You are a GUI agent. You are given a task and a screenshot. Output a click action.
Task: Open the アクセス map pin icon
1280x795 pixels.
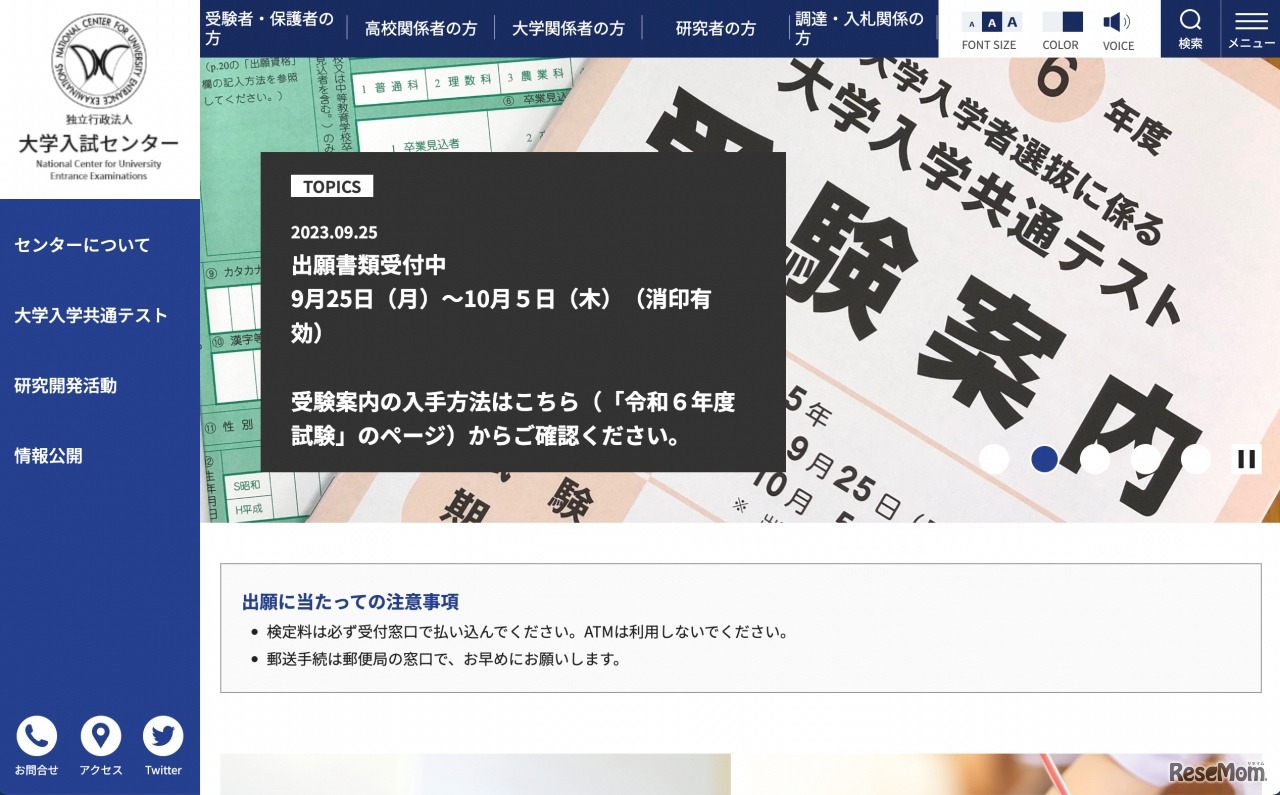(101, 737)
